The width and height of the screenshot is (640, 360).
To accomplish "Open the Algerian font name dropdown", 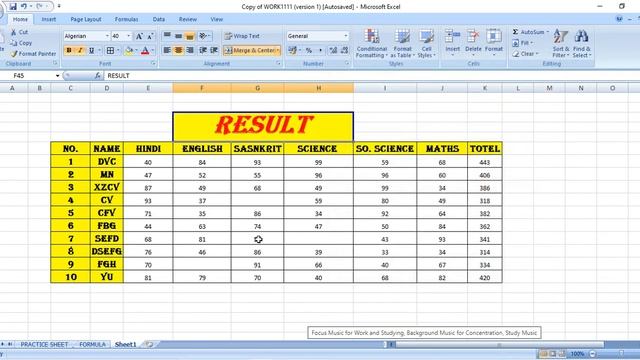I will coord(107,36).
